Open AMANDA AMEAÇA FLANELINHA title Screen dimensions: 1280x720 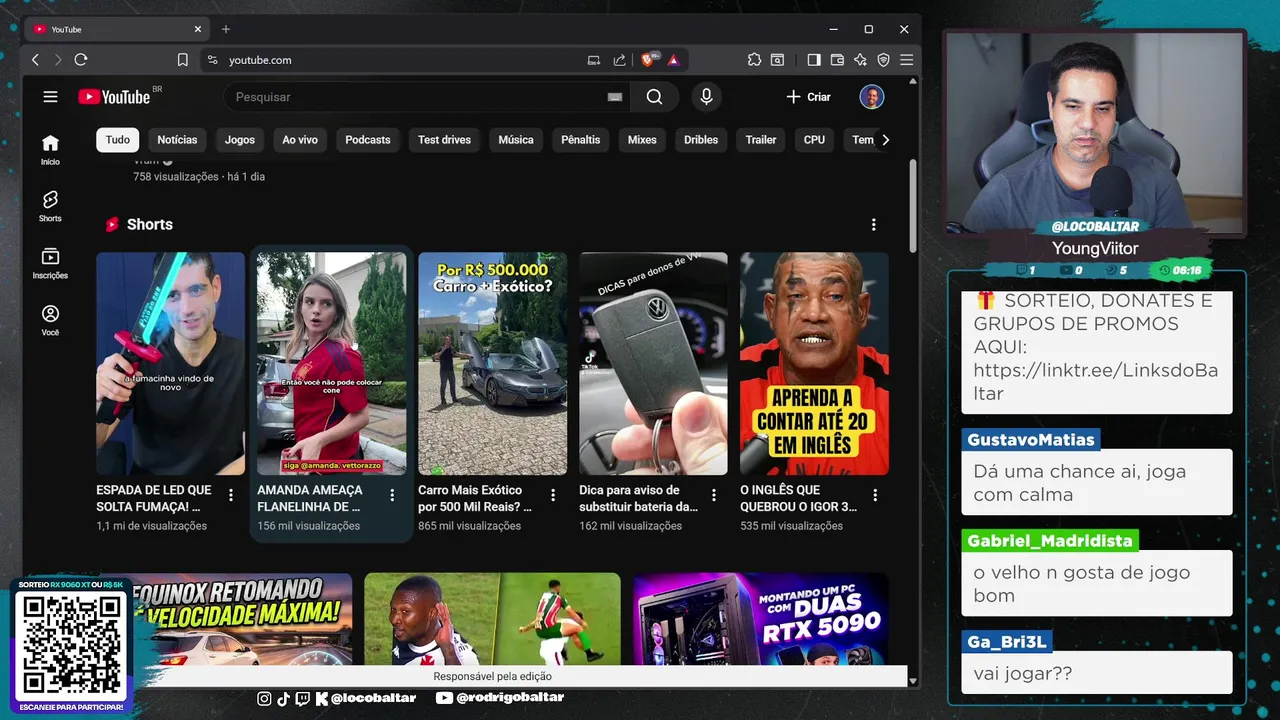pyautogui.click(x=310, y=498)
